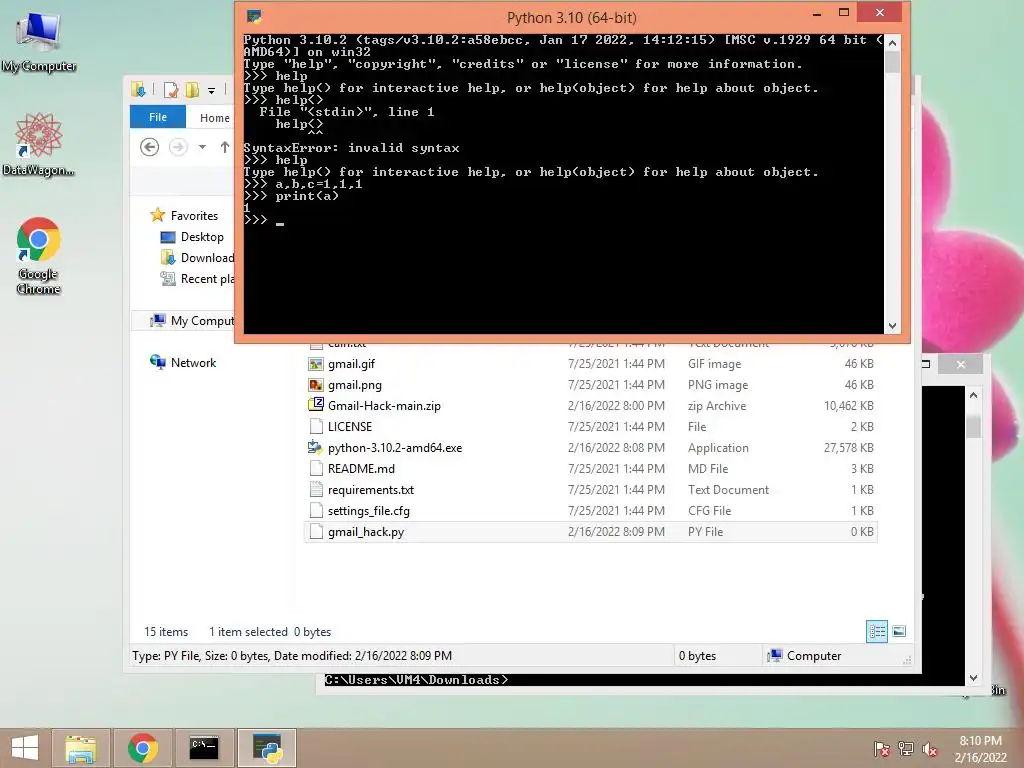Open the Home ribbon tab in Explorer
Screen dimensions: 1024x768
pos(214,118)
